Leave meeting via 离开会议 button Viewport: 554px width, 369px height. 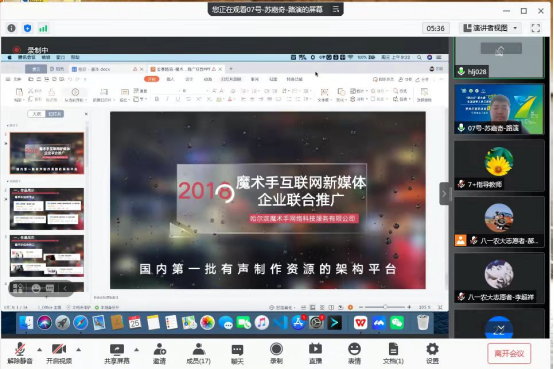point(509,353)
